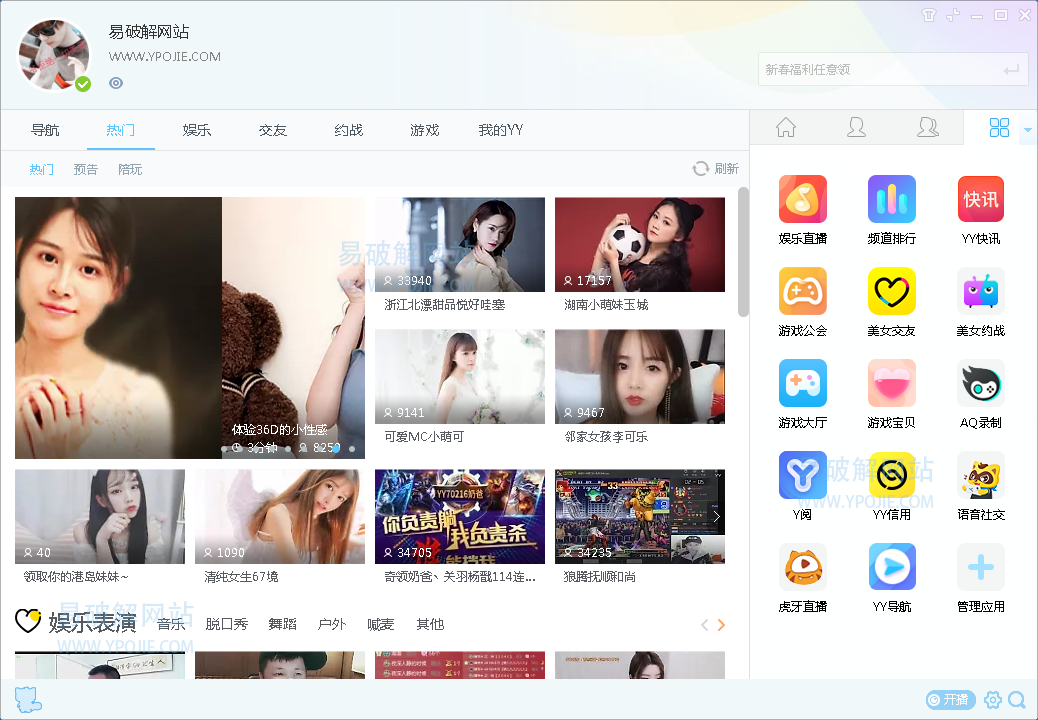Open the 游戏大厅 icon
The width and height of the screenshot is (1038, 720).
tap(802, 383)
